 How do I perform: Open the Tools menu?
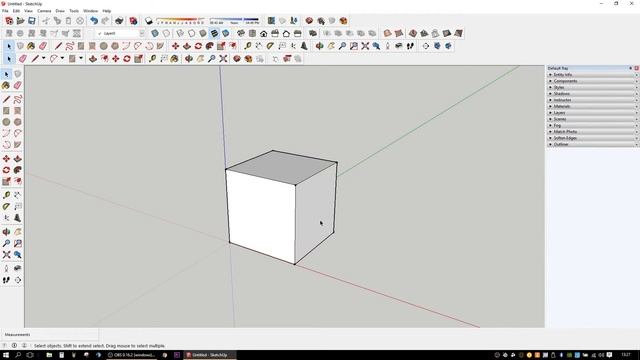tap(74, 11)
